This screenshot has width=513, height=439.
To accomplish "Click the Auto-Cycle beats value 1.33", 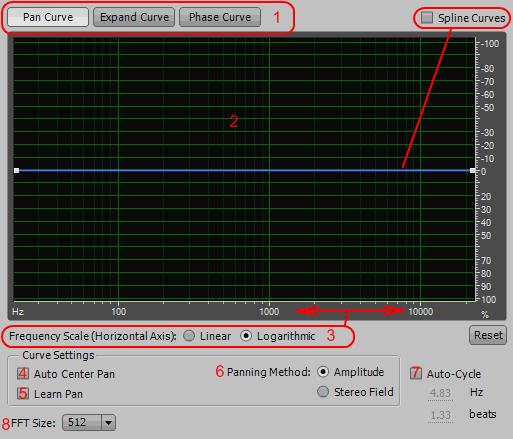I will tap(440, 415).
